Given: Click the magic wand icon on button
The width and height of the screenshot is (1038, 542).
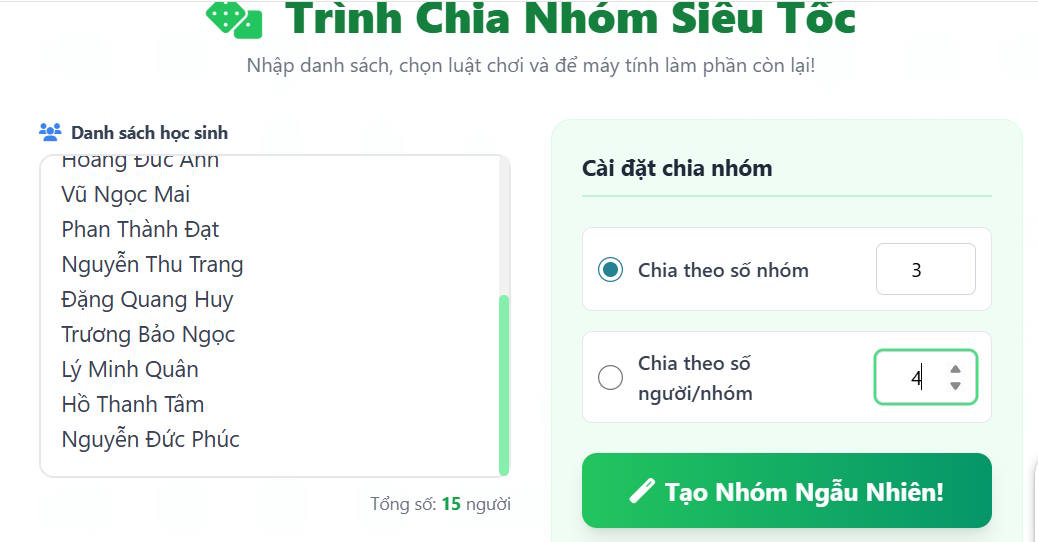Looking at the screenshot, I should tap(642, 491).
